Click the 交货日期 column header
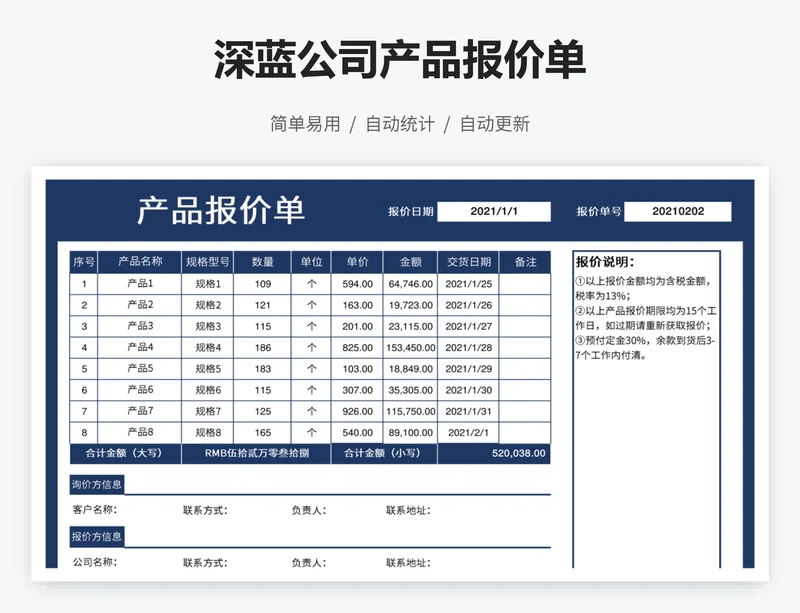Image resolution: width=800 pixels, height=613 pixels. tap(468, 262)
